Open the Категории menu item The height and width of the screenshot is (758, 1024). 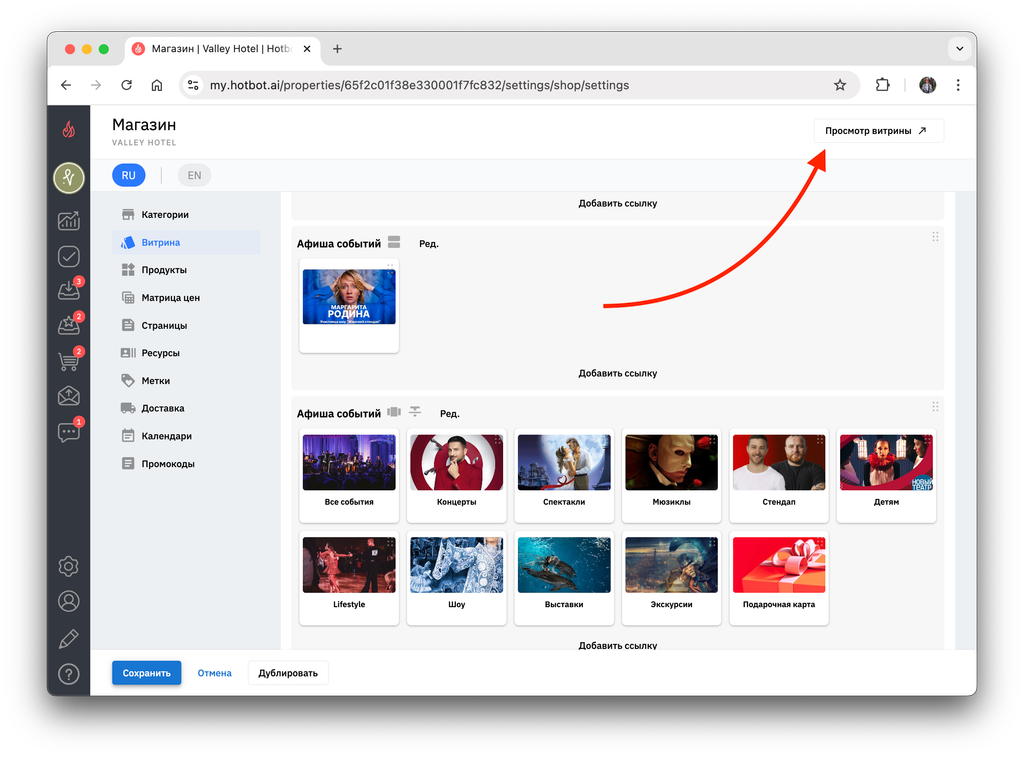click(x=186, y=214)
